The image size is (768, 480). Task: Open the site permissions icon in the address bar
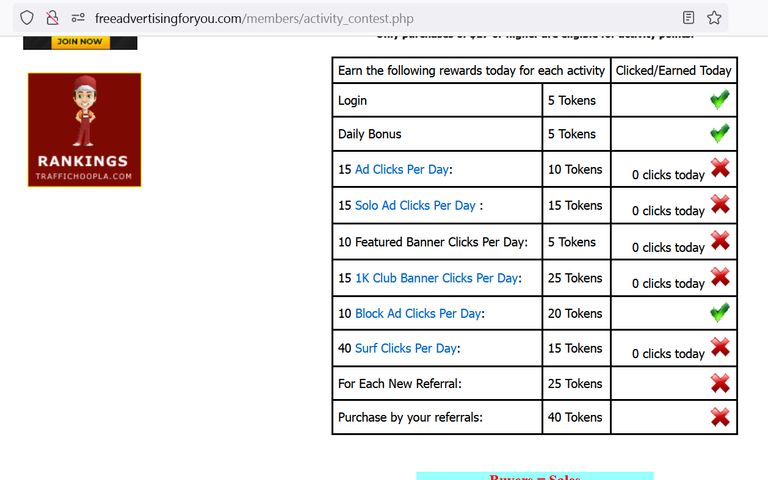pos(78,18)
